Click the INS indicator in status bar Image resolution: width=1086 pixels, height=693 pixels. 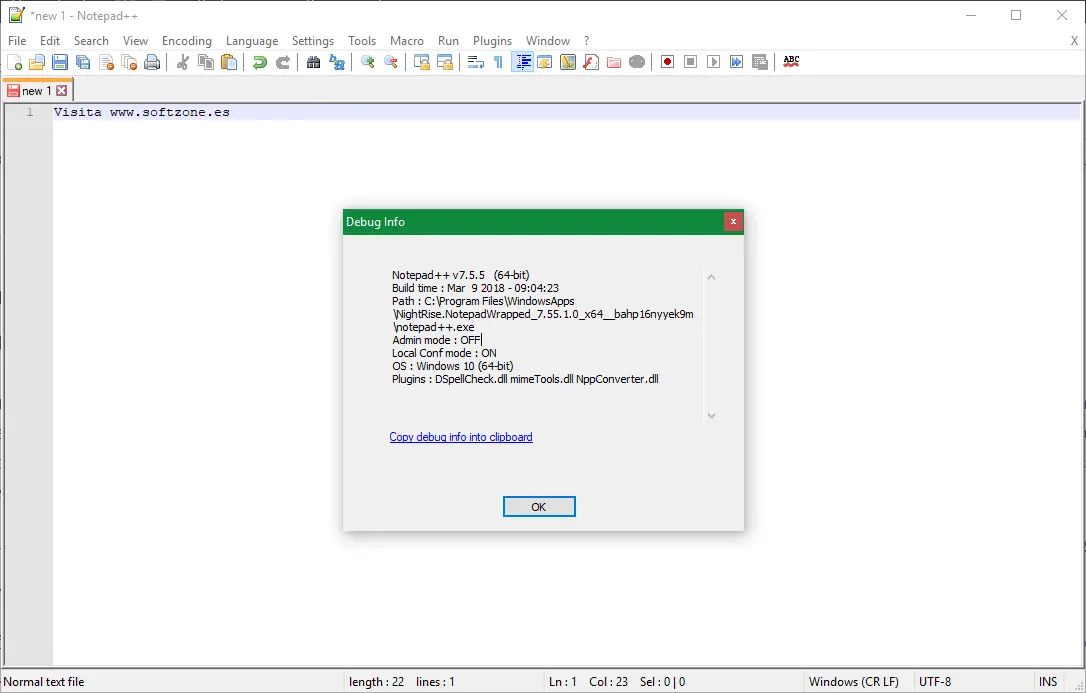click(1048, 682)
